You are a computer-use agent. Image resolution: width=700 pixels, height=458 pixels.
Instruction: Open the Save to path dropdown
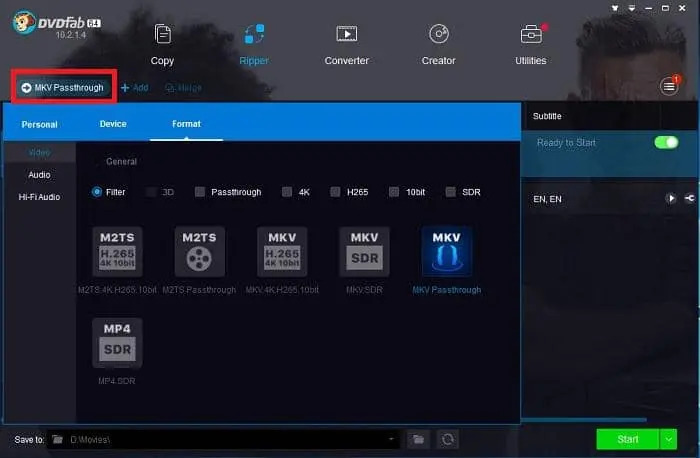pos(391,439)
